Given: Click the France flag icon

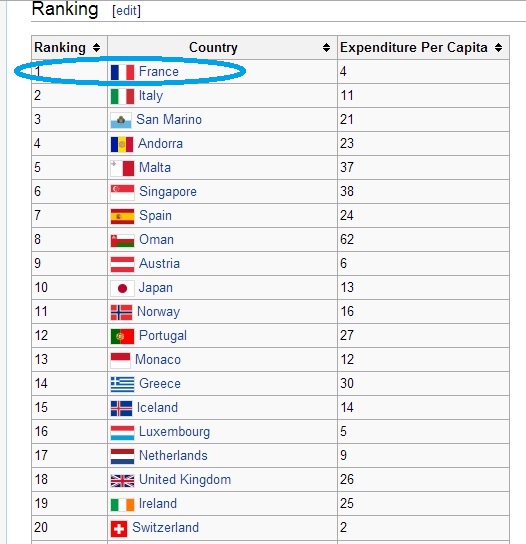Looking at the screenshot, I should pos(122,72).
